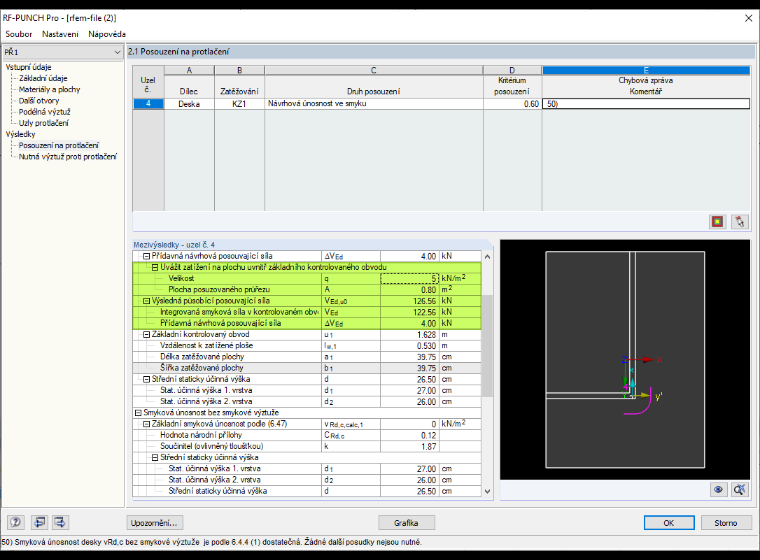Screen dimensions: 760x560
Task: Click the Upozornění... button
Action: tap(154, 523)
